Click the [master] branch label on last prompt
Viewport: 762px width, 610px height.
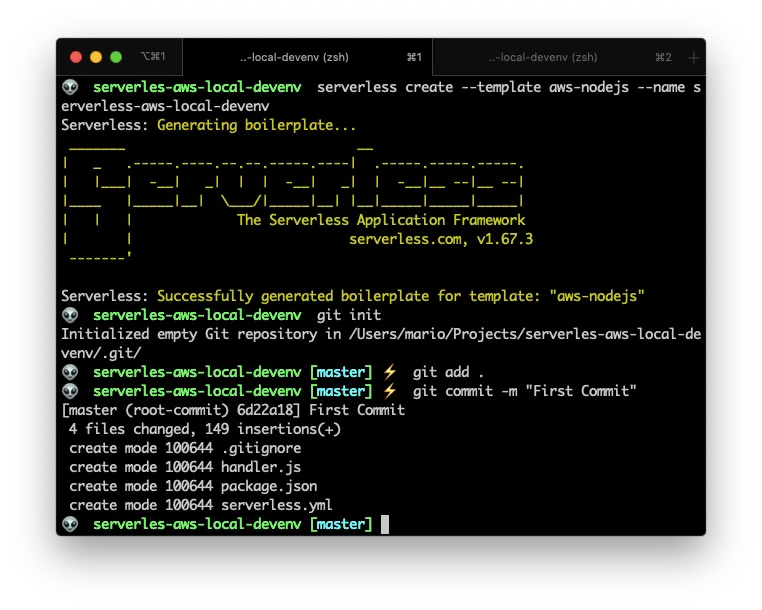pyautogui.click(x=341, y=524)
